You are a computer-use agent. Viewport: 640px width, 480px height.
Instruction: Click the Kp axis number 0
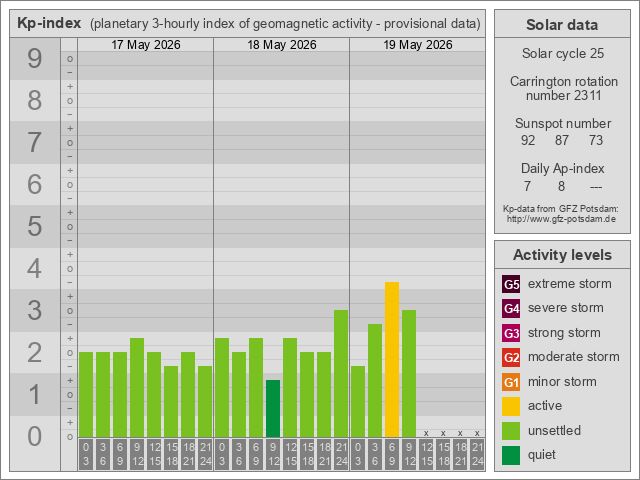click(35, 436)
